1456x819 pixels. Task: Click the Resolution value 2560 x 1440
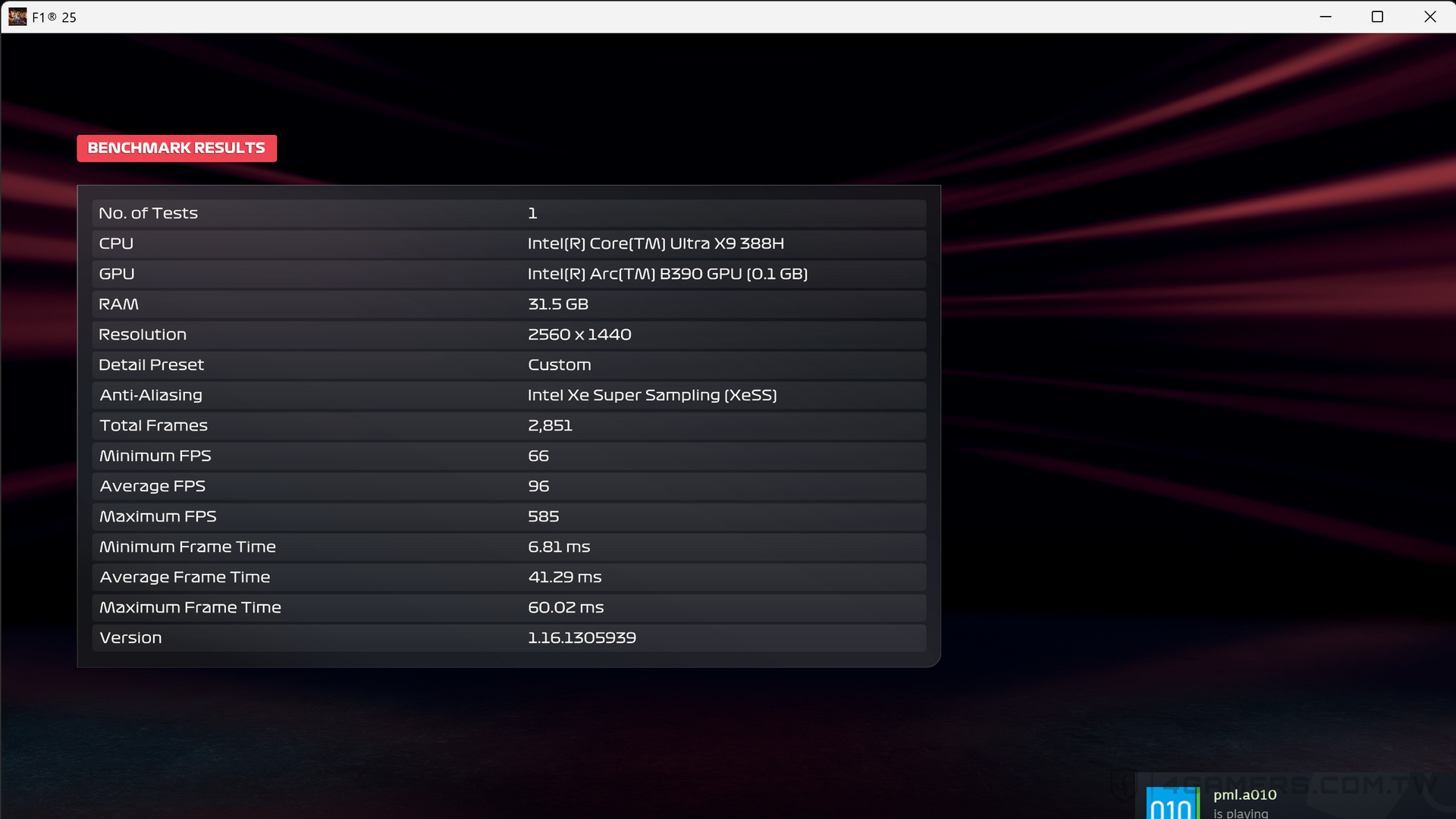pyautogui.click(x=579, y=334)
